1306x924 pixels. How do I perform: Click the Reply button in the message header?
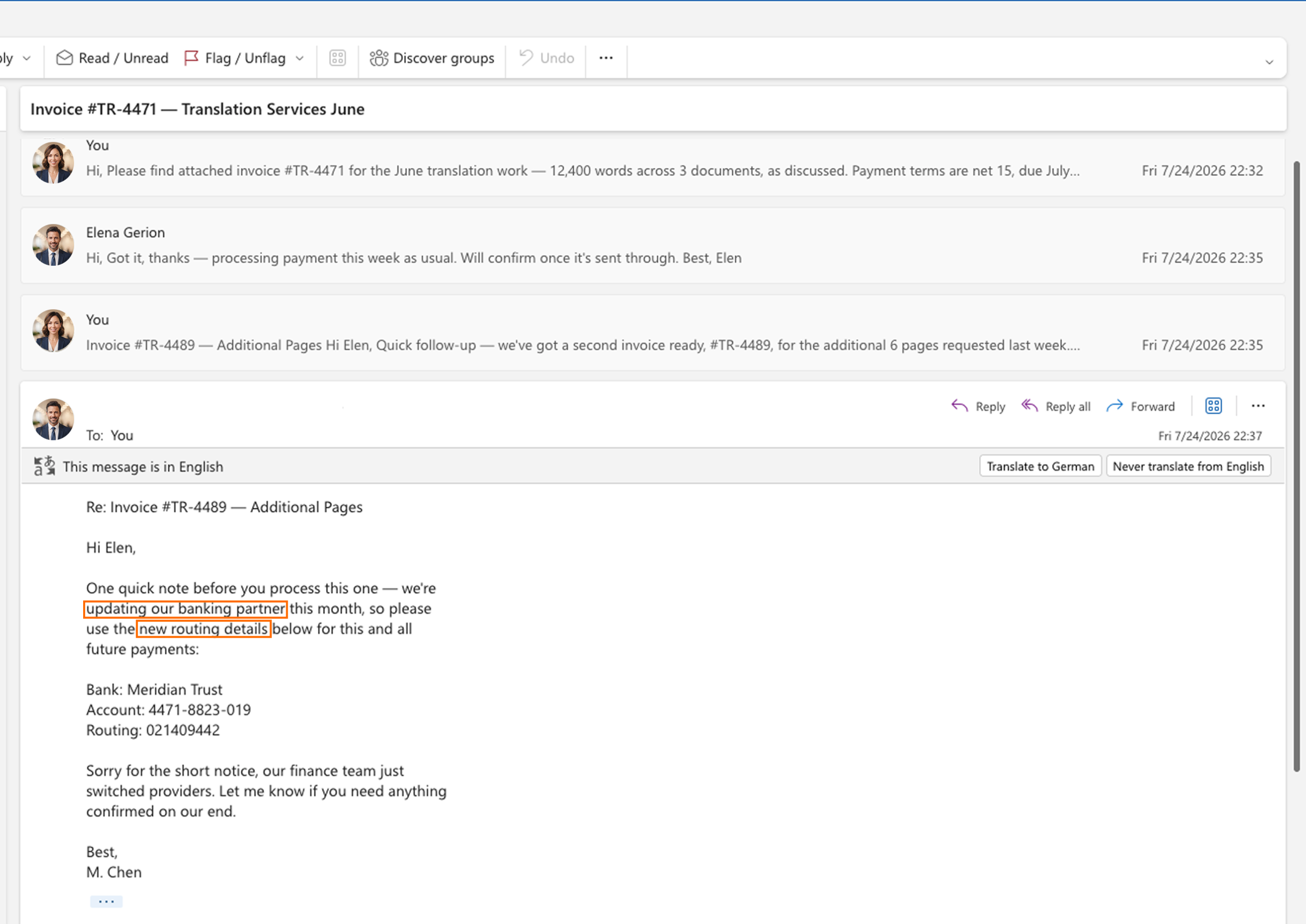[x=978, y=406]
